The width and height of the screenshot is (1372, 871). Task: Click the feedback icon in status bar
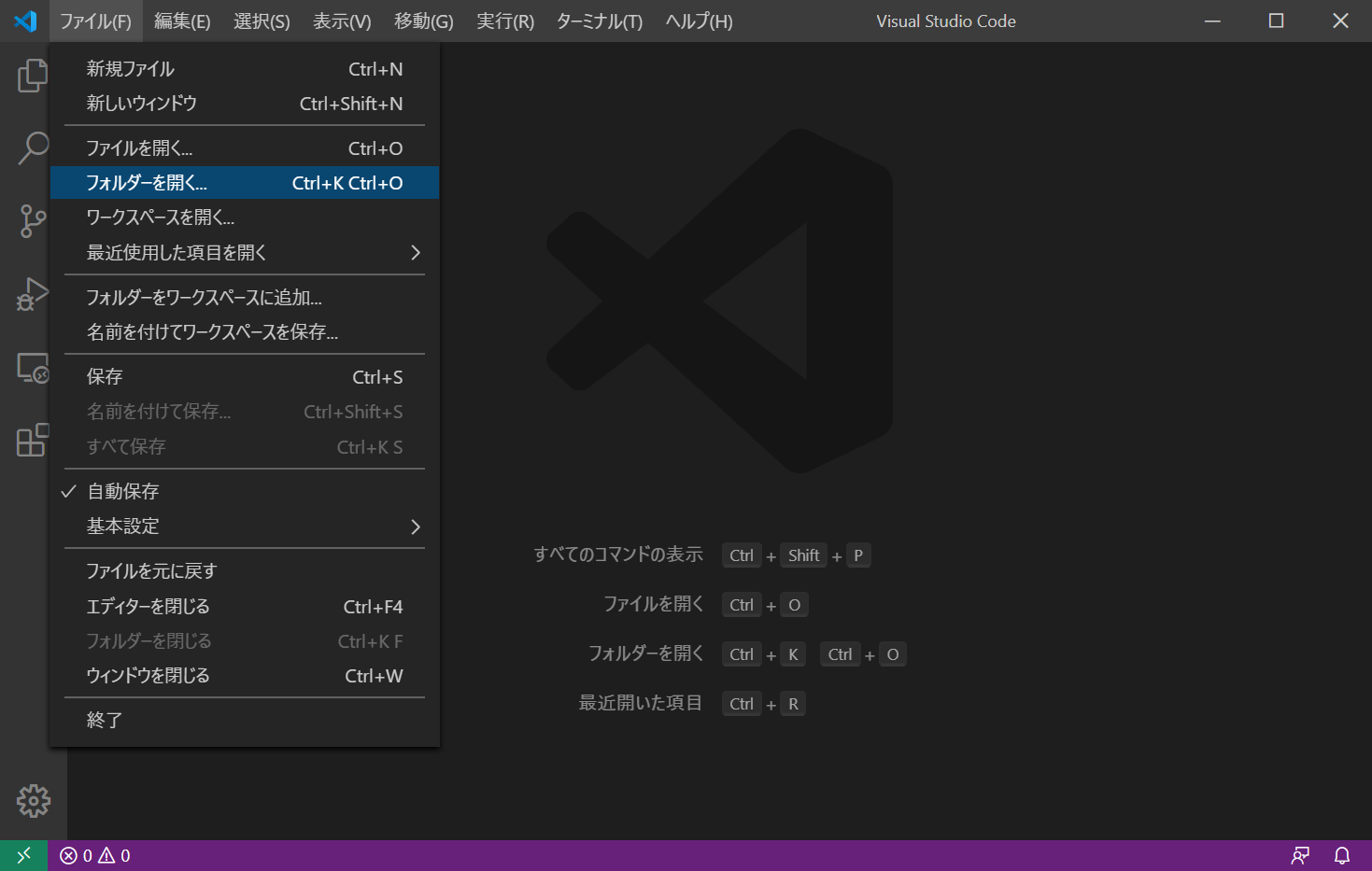(x=1300, y=855)
